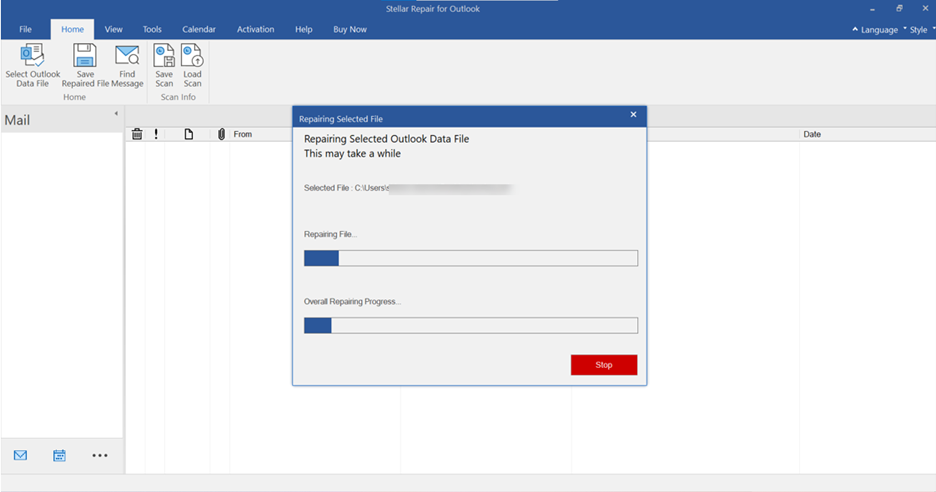
Task: Sort by the trash deleted column icon
Action: point(137,134)
